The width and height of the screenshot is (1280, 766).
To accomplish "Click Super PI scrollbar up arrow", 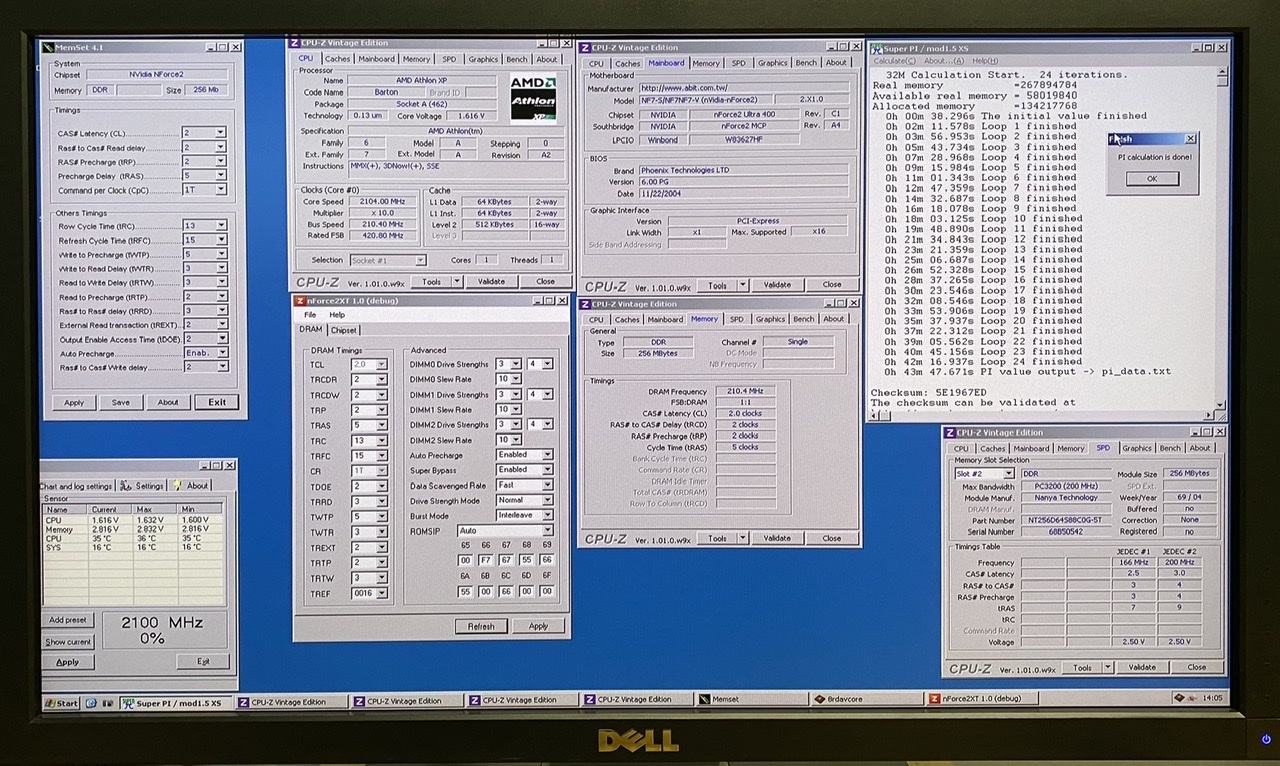I will coord(1222,73).
